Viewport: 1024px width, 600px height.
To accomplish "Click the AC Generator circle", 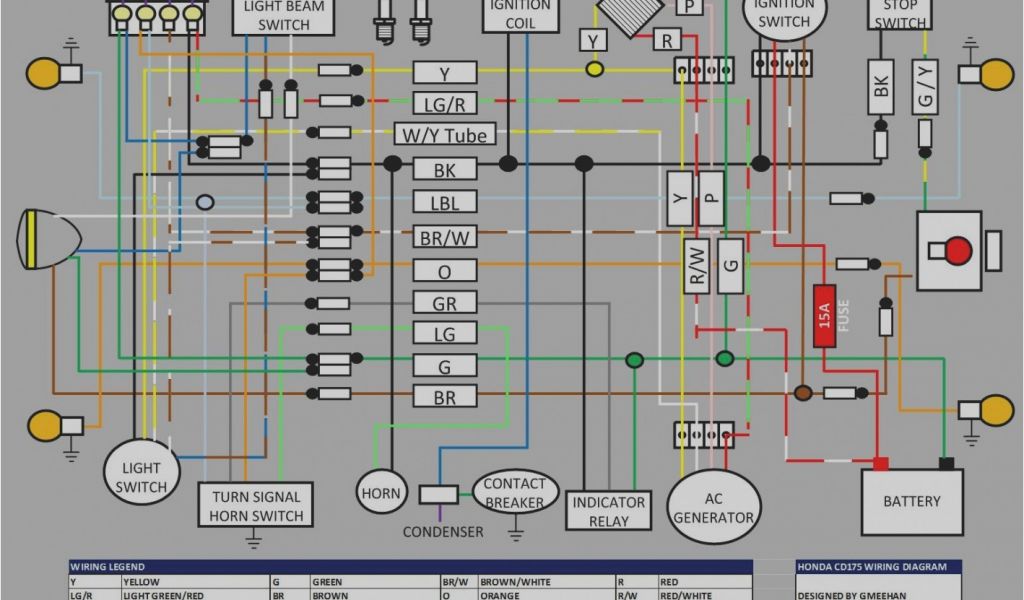I will point(713,506).
